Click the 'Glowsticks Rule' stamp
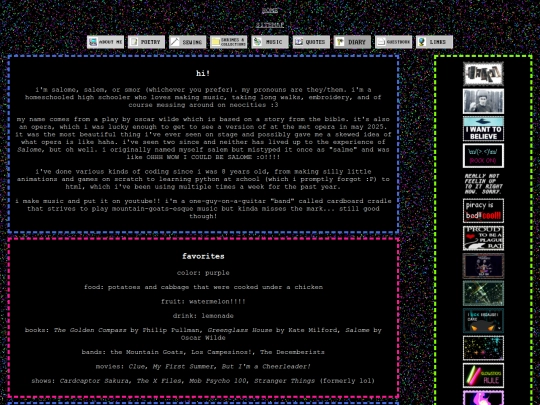This screenshot has width=540, height=405. pyautogui.click(x=483, y=375)
